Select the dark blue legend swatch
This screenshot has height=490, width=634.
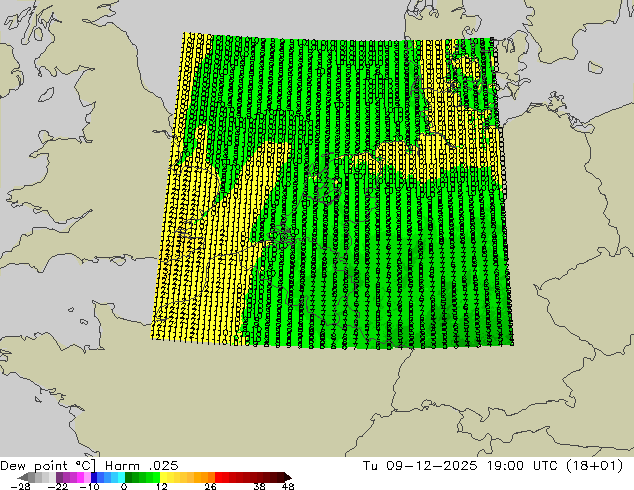pyautogui.click(x=94, y=477)
